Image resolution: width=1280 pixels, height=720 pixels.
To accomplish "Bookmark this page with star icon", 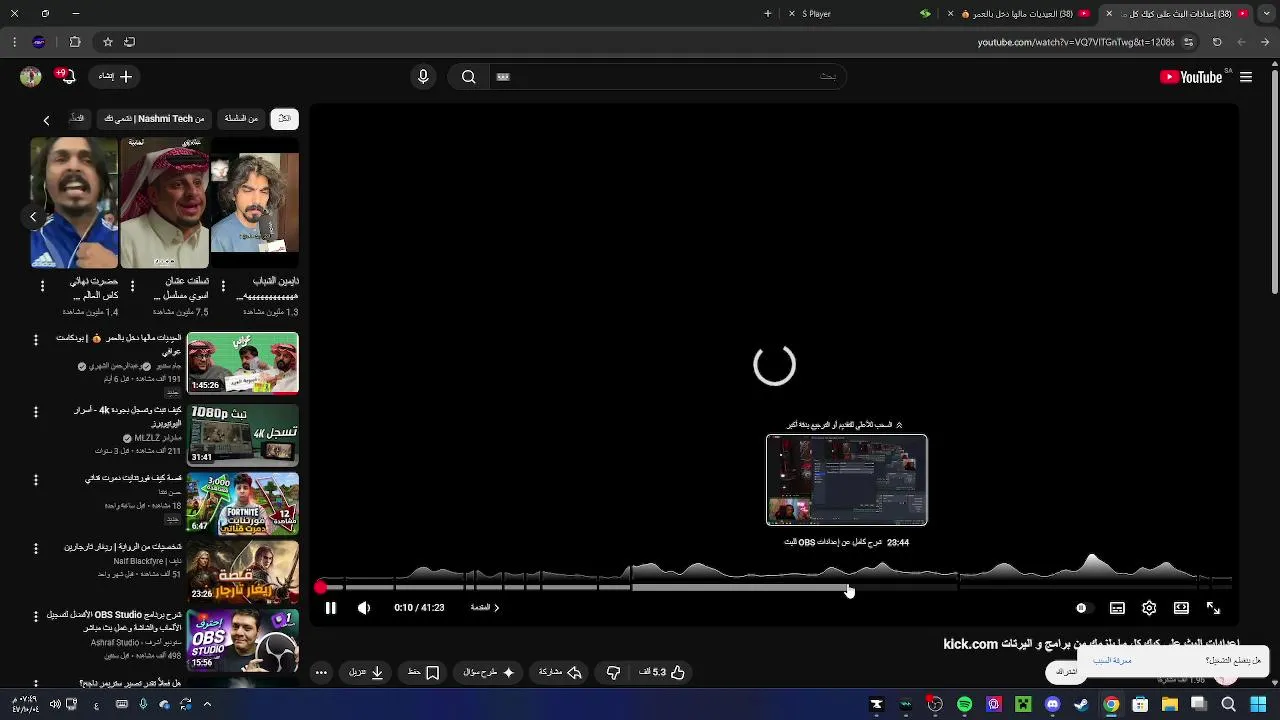I will click(x=107, y=42).
